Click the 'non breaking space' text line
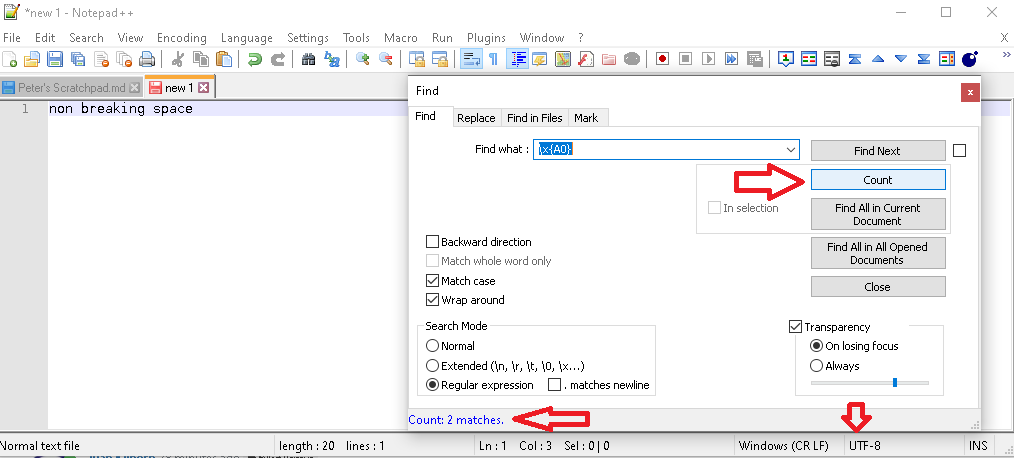 pos(121,109)
